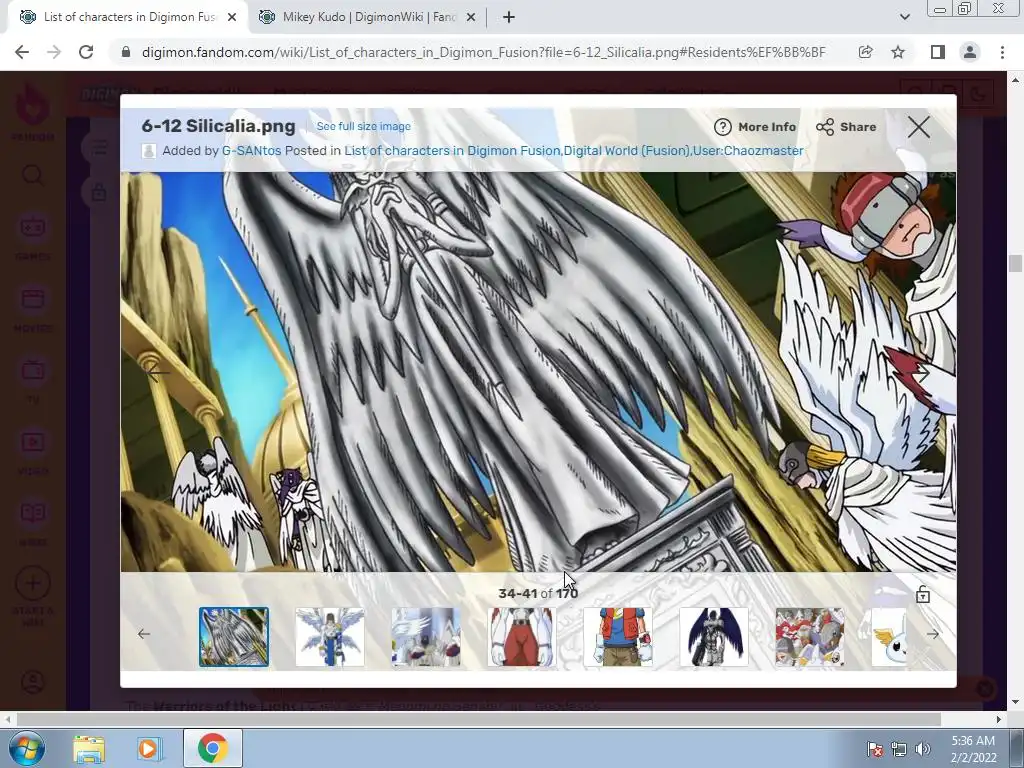Screen dimensions: 1024x768
Task: Open Digital World (Fusion) link
Action: click(626, 150)
